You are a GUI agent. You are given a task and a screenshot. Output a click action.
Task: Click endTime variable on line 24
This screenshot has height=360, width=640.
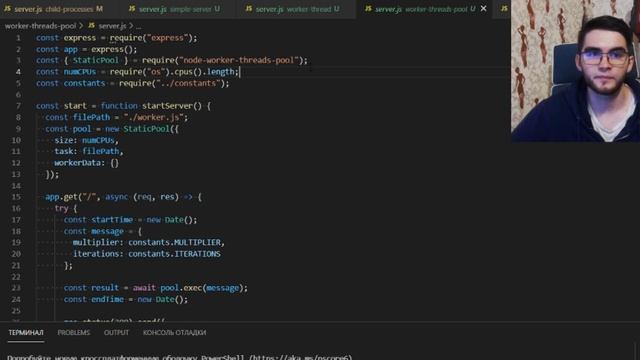(107, 300)
